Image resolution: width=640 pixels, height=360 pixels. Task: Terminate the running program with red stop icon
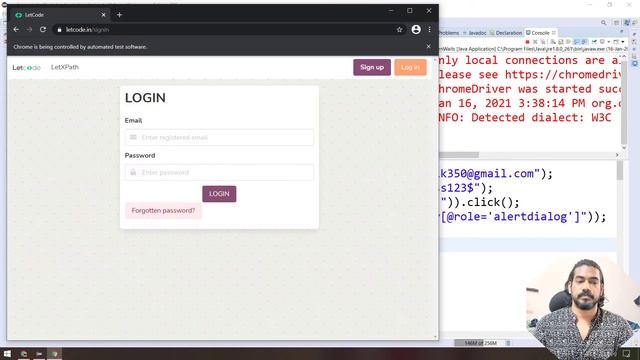pyautogui.click(x=527, y=42)
